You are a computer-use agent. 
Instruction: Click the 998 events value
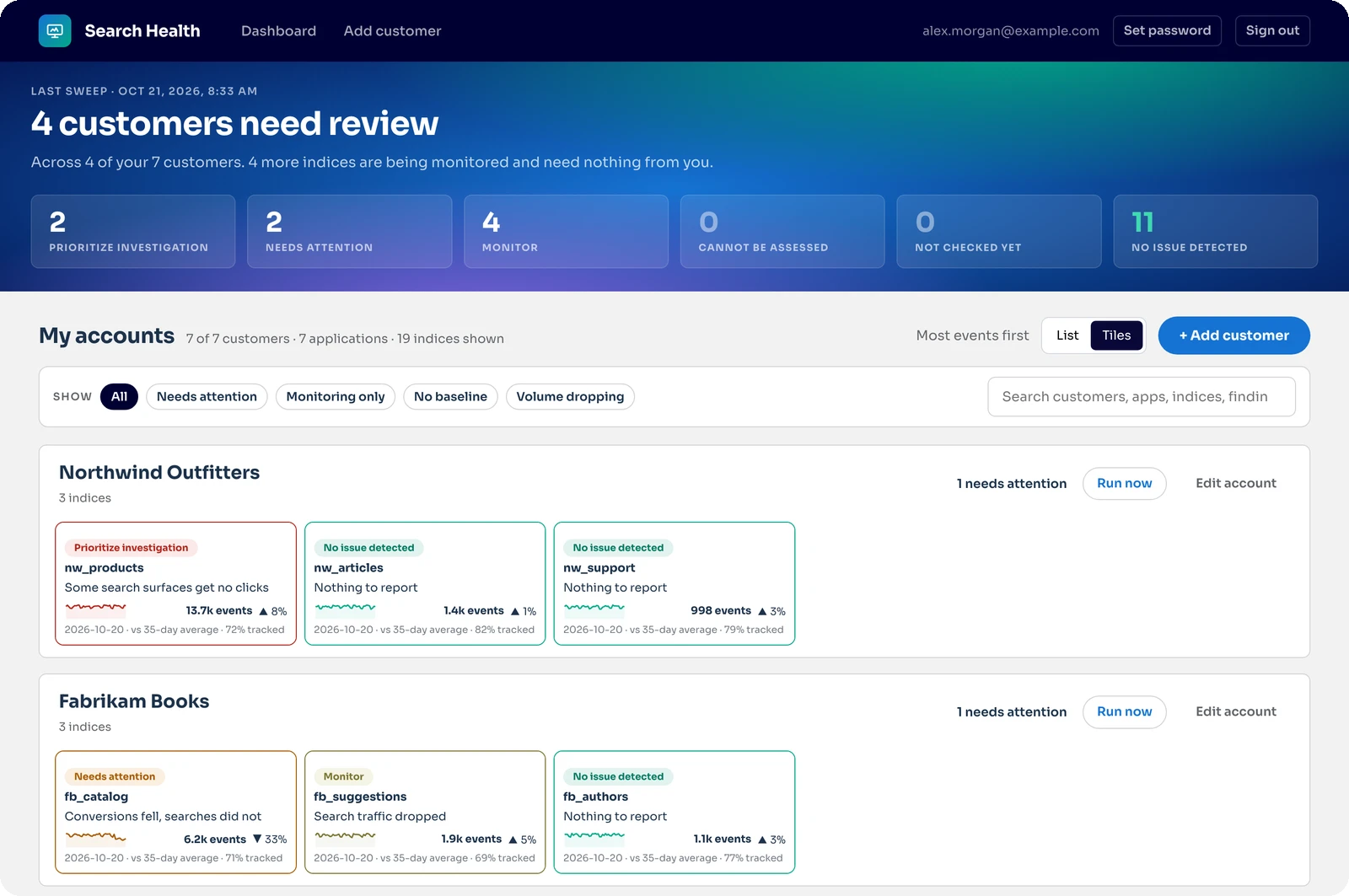pyautogui.click(x=721, y=611)
